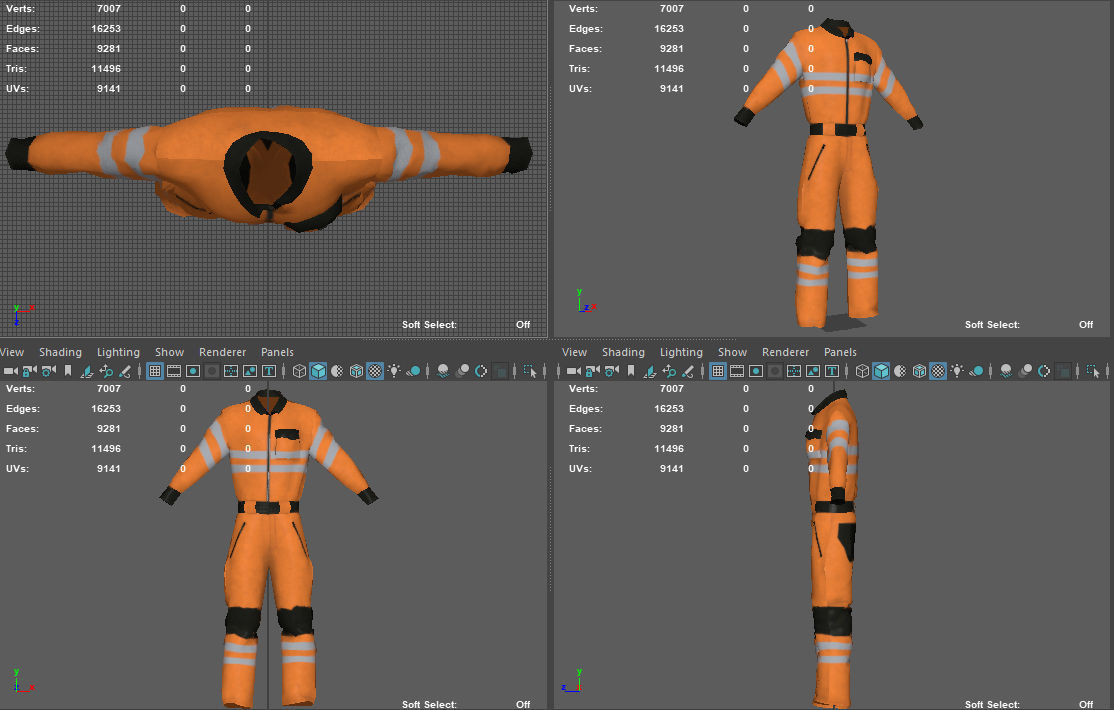This screenshot has width=1114, height=710.
Task: Toggle Safe Title in side-view panel toolbar
Action: 832,371
